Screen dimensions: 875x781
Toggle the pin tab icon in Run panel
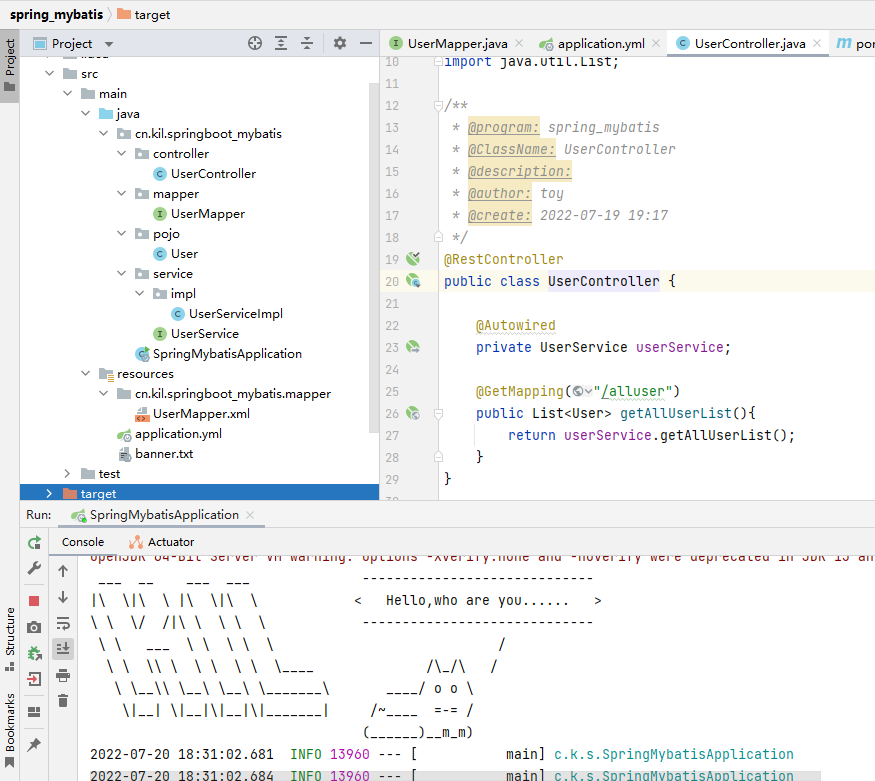point(34,745)
